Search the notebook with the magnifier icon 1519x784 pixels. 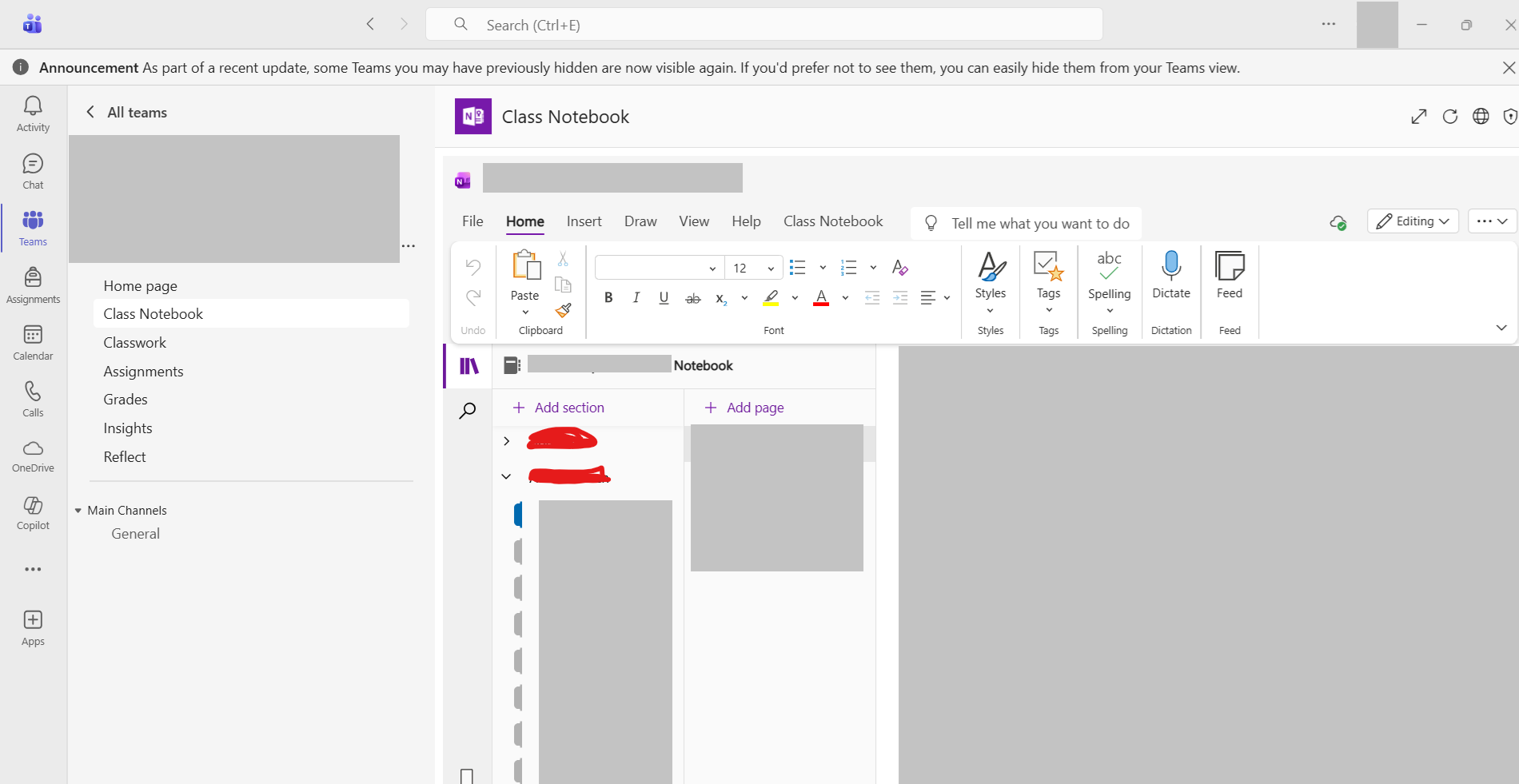pyautogui.click(x=468, y=411)
